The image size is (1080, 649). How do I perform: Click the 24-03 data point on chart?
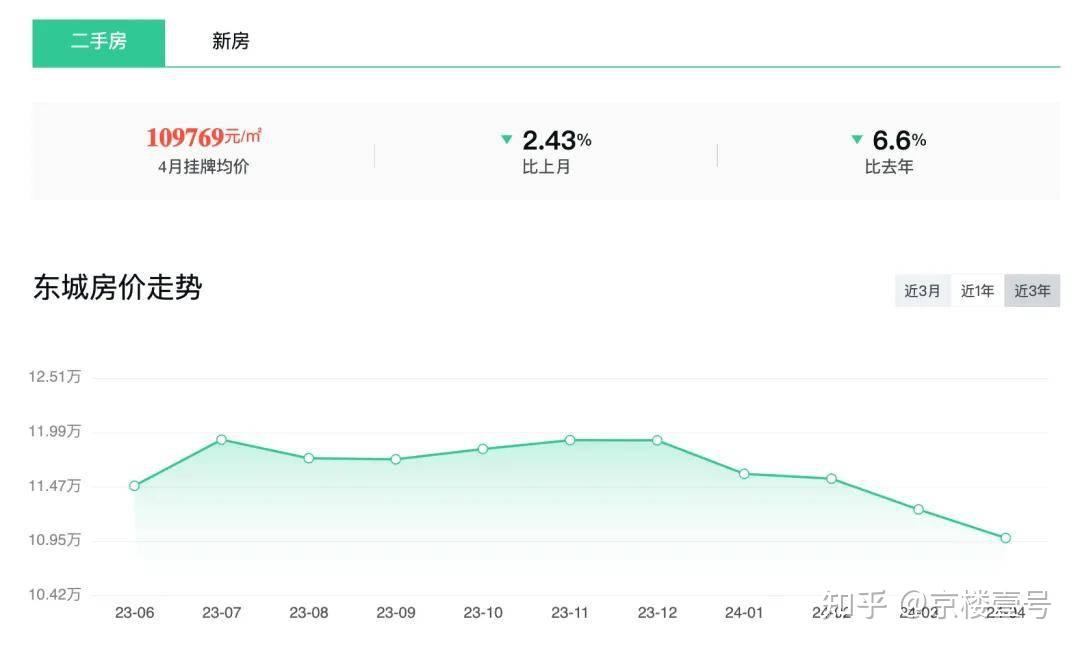tap(918, 510)
